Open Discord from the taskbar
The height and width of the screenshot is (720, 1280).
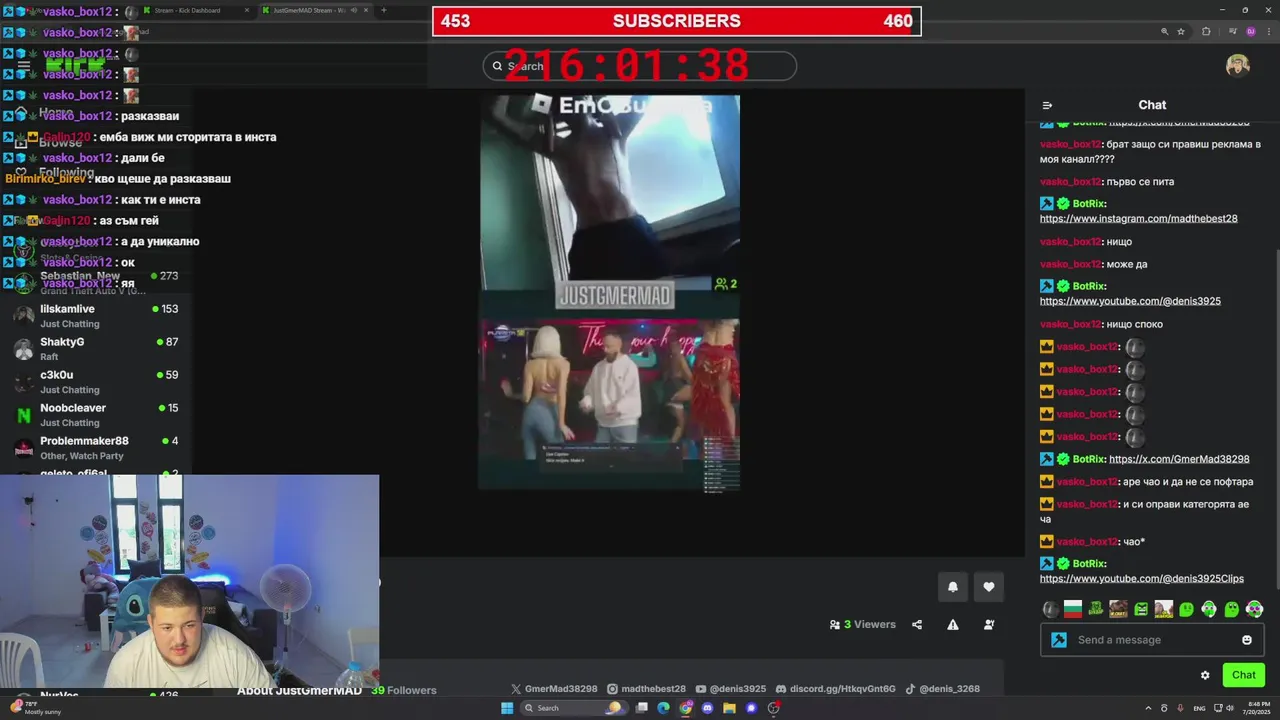coord(708,708)
